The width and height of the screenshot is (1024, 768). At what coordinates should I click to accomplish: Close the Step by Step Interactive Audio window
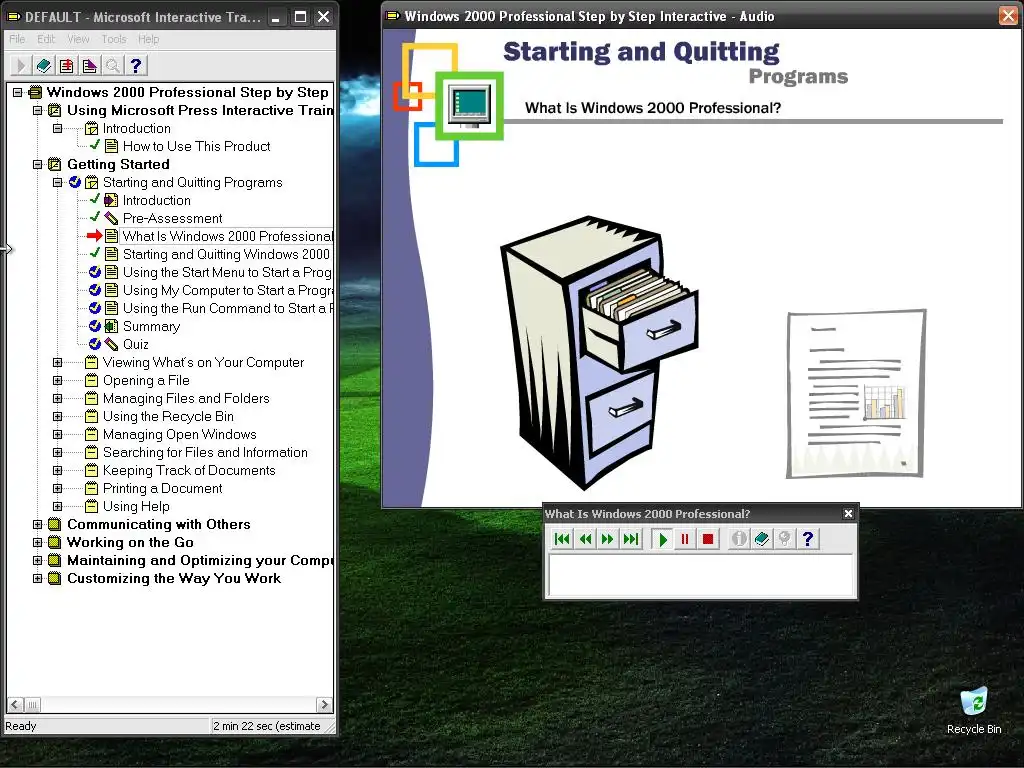coord(1008,16)
